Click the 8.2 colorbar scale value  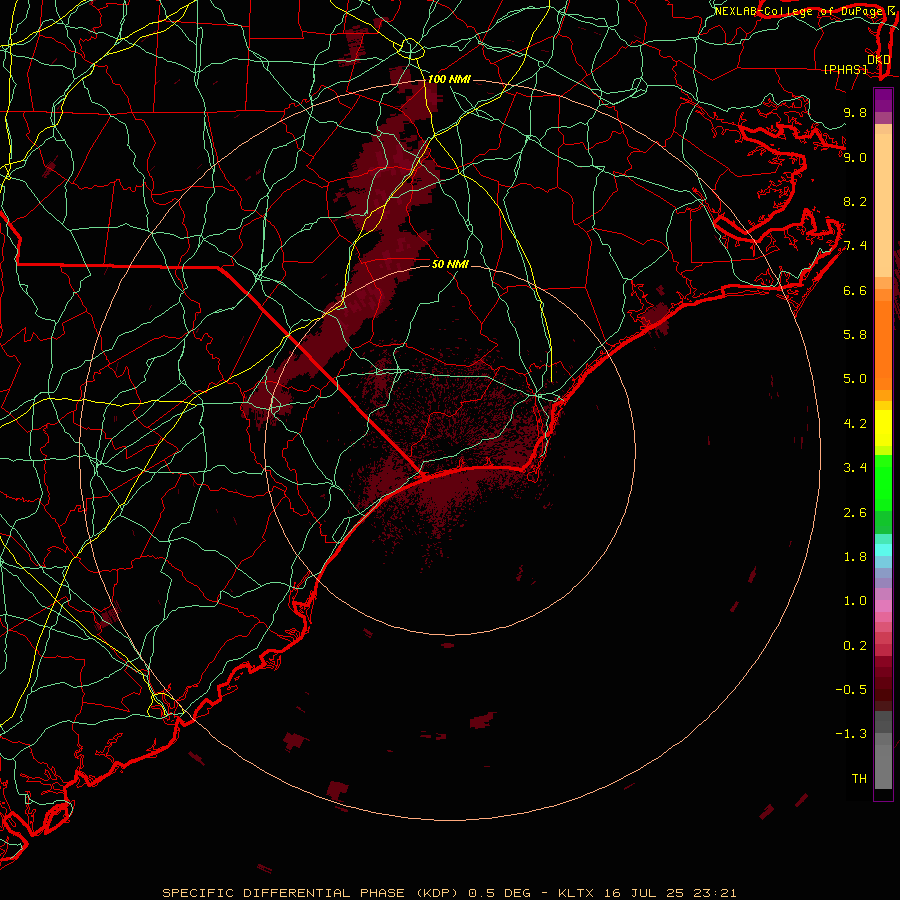click(855, 201)
